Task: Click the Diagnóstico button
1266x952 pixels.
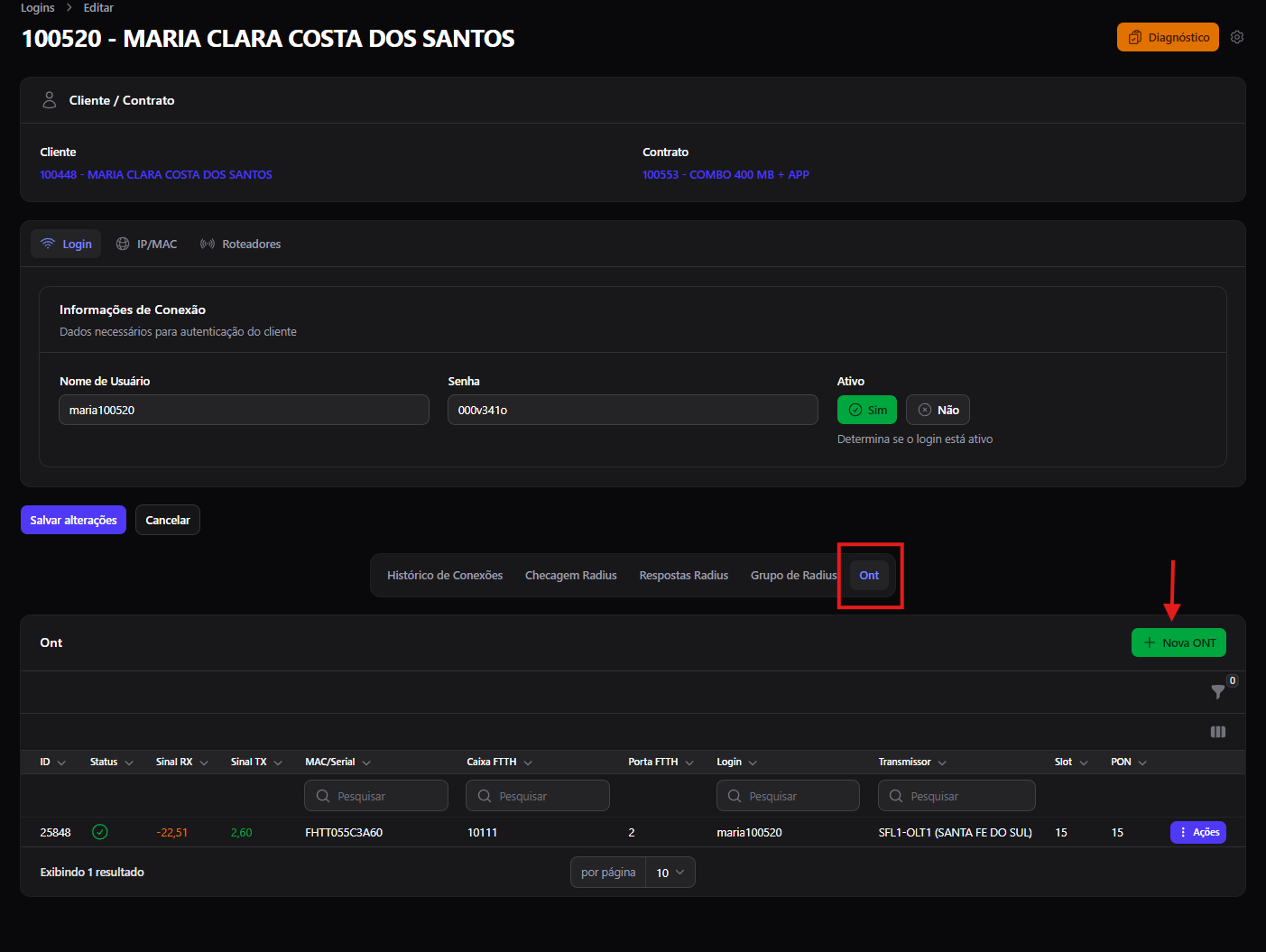Action: pos(1168,37)
